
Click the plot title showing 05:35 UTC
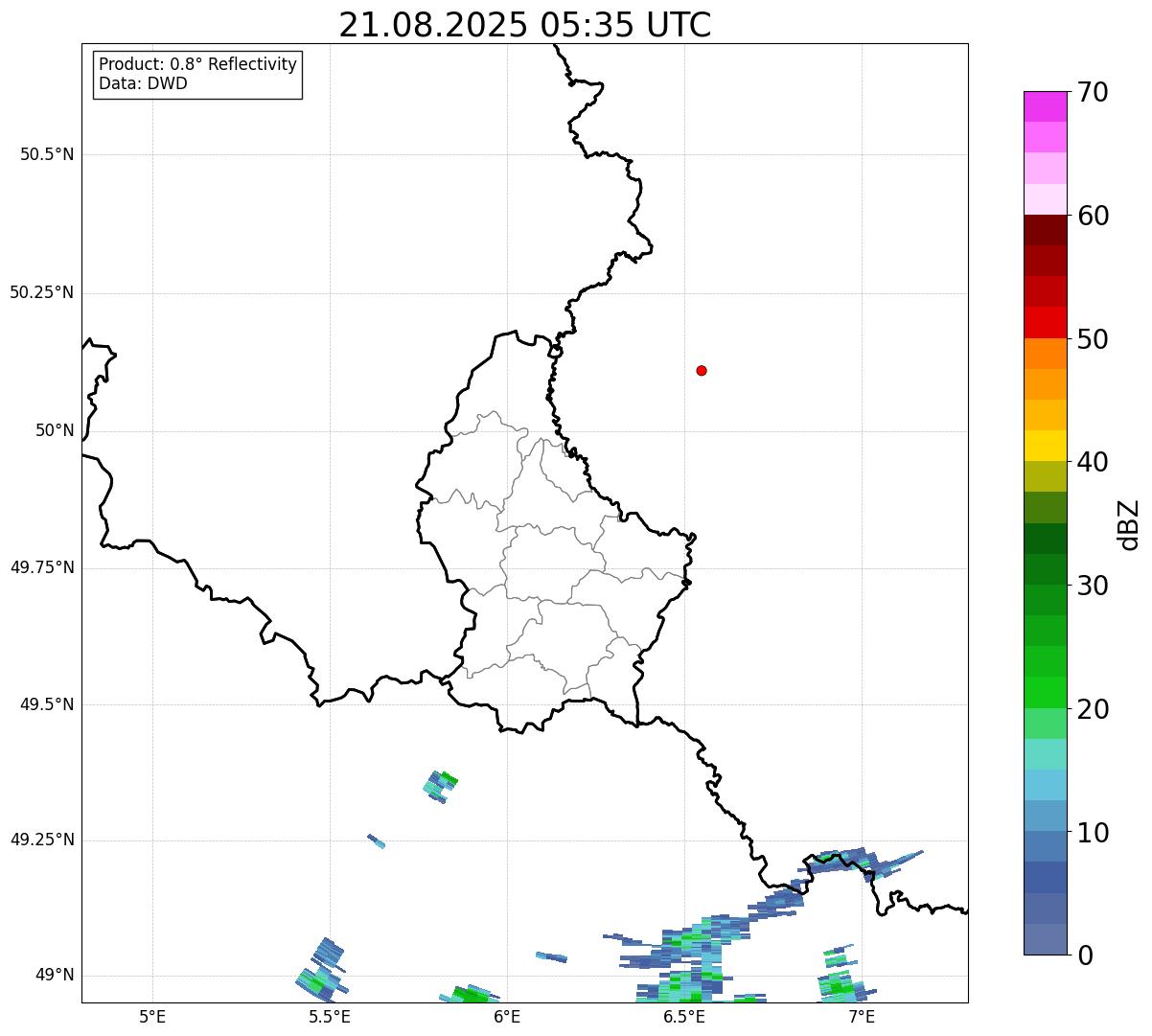pyautogui.click(x=525, y=25)
